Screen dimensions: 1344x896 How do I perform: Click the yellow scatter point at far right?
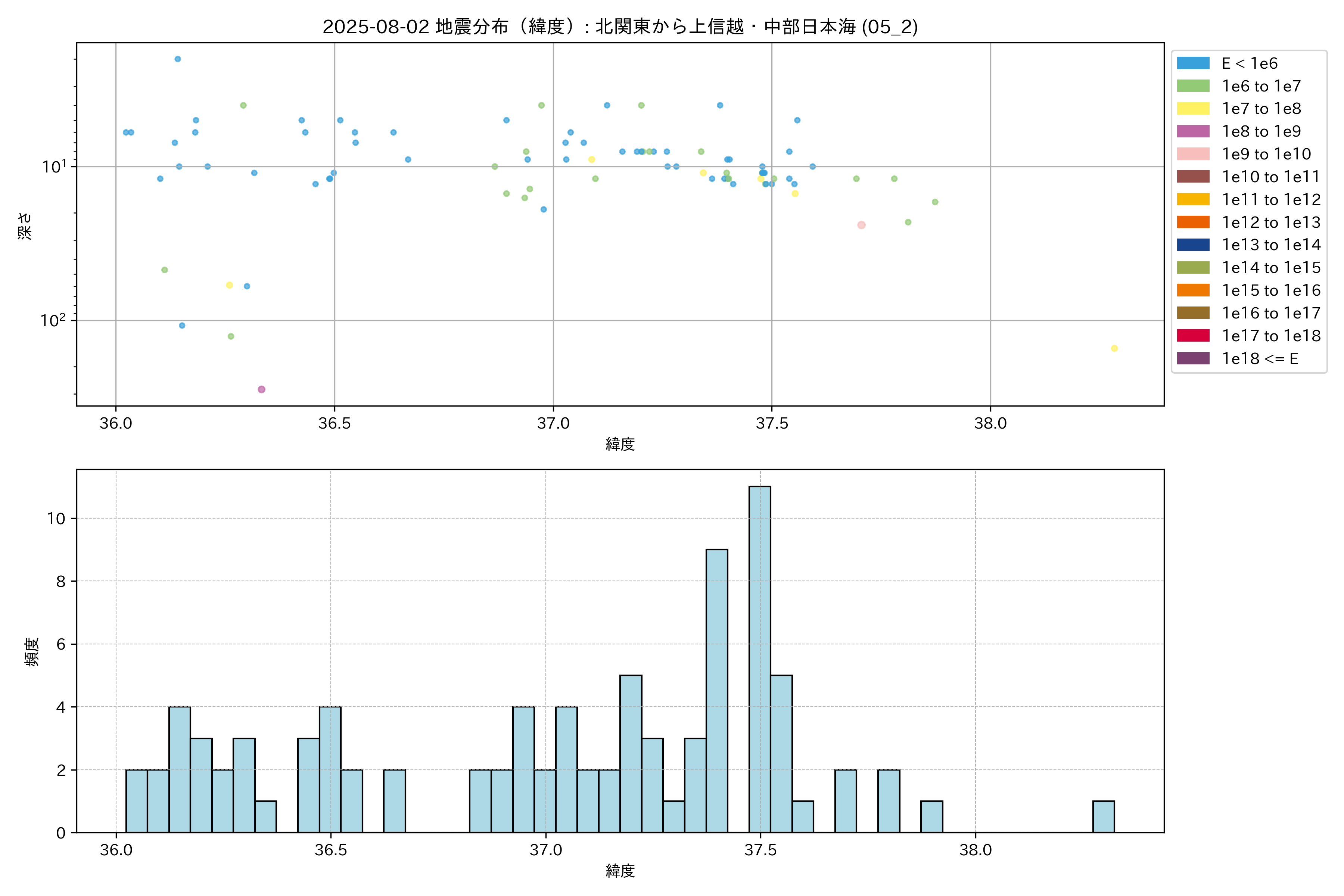tap(1114, 349)
